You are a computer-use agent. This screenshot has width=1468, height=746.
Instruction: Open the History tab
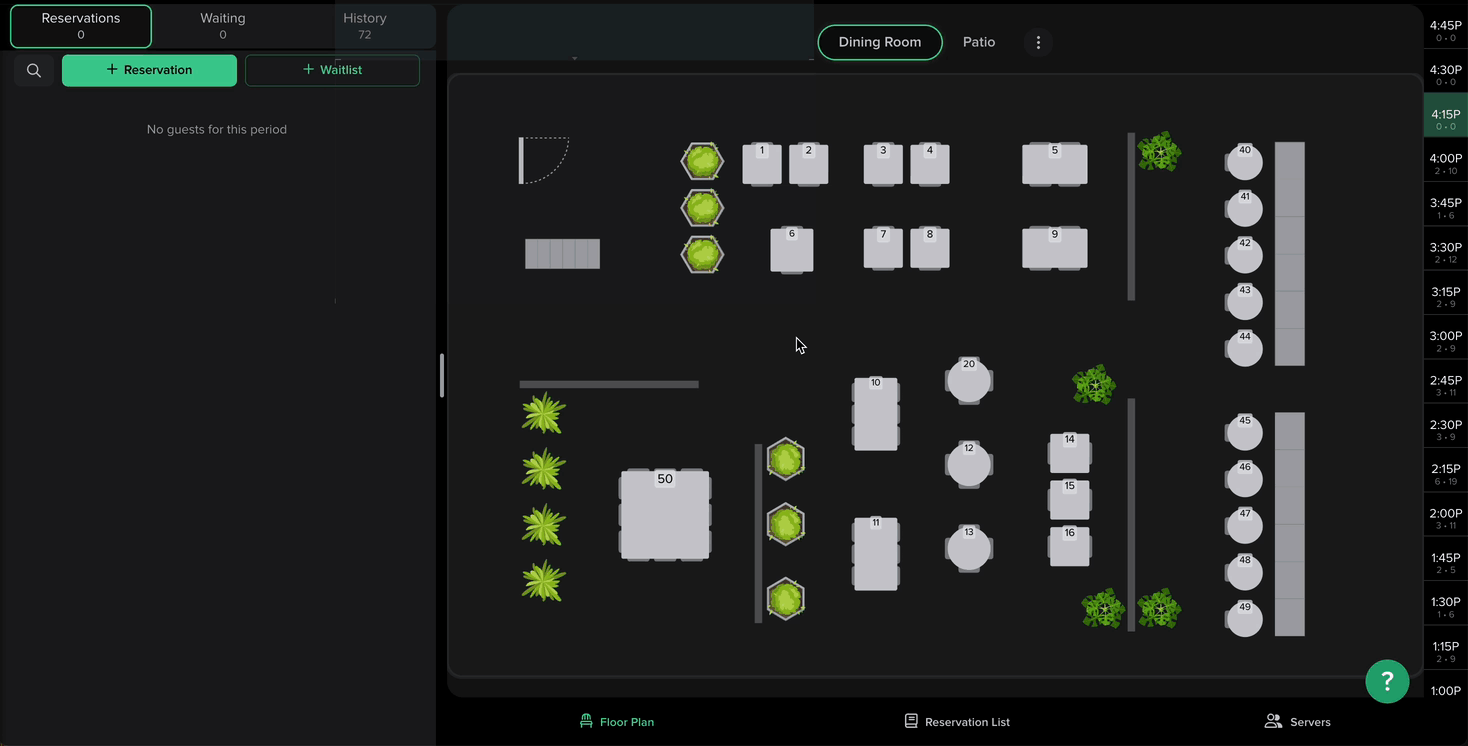coord(364,26)
